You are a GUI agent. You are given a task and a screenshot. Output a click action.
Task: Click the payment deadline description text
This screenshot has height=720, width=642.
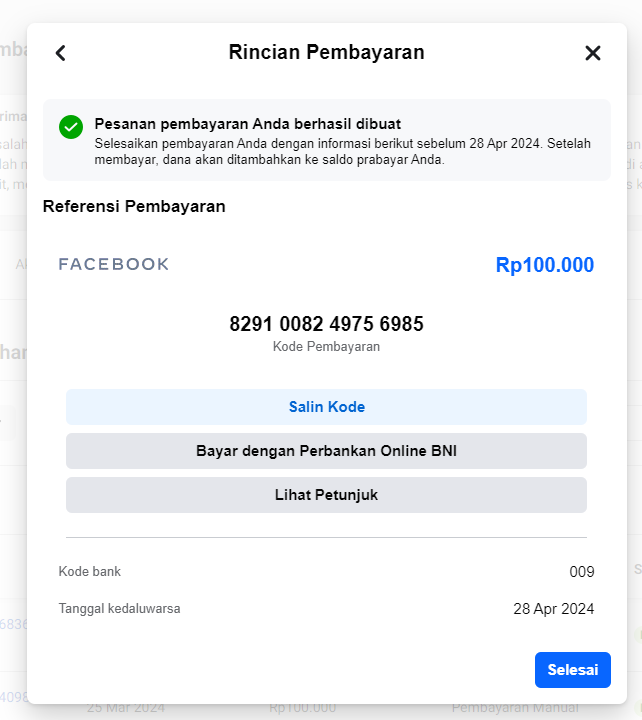343,152
